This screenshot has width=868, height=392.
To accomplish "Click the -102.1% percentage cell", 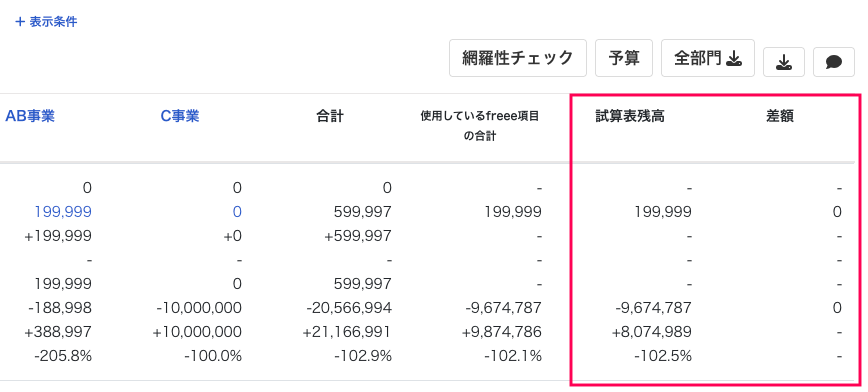I will click(513, 356).
